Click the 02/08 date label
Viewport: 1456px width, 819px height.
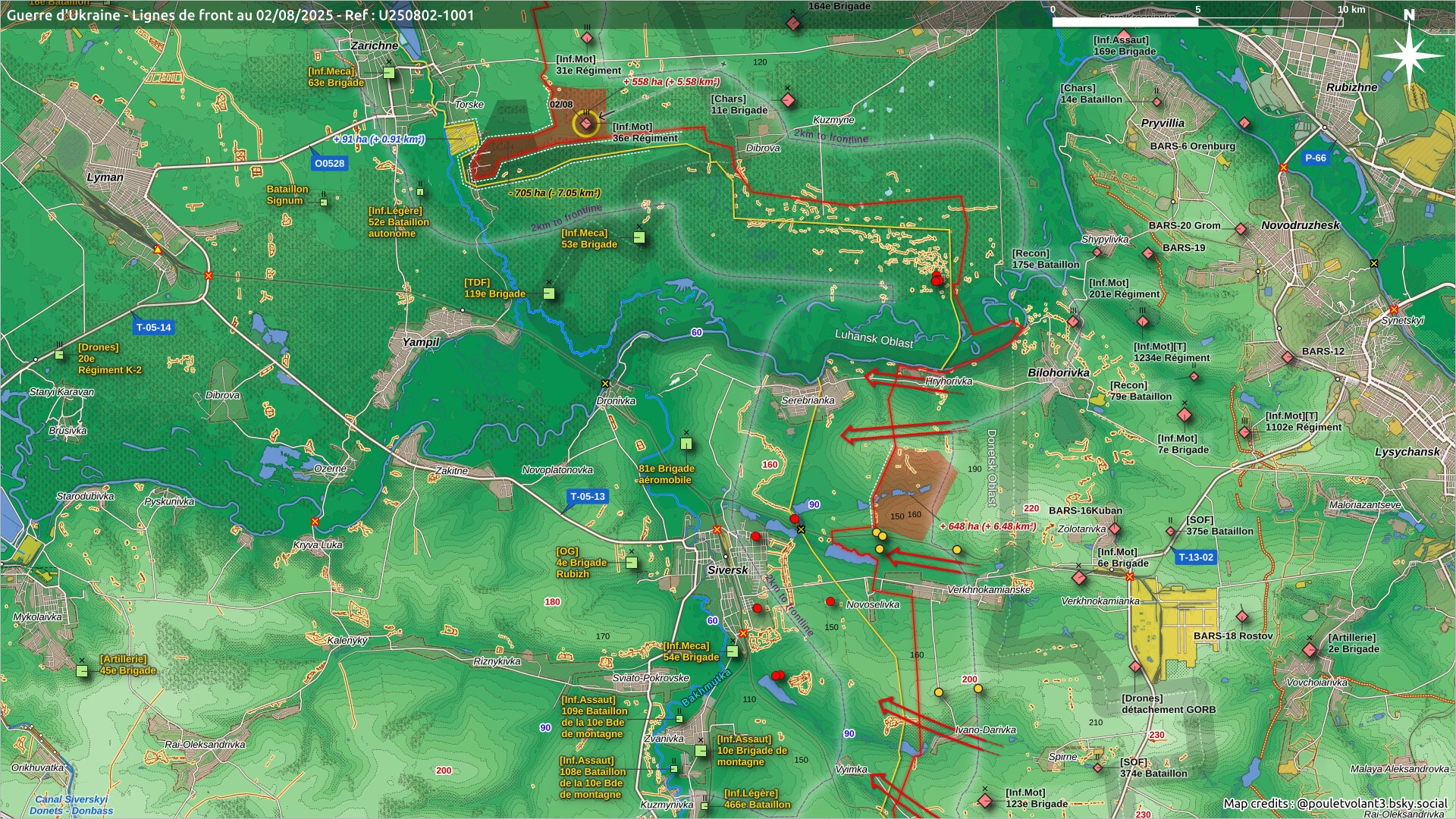[561, 105]
